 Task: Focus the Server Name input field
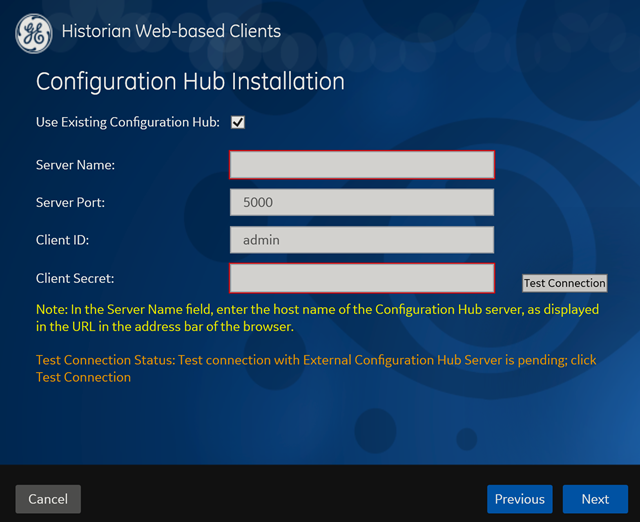[362, 165]
